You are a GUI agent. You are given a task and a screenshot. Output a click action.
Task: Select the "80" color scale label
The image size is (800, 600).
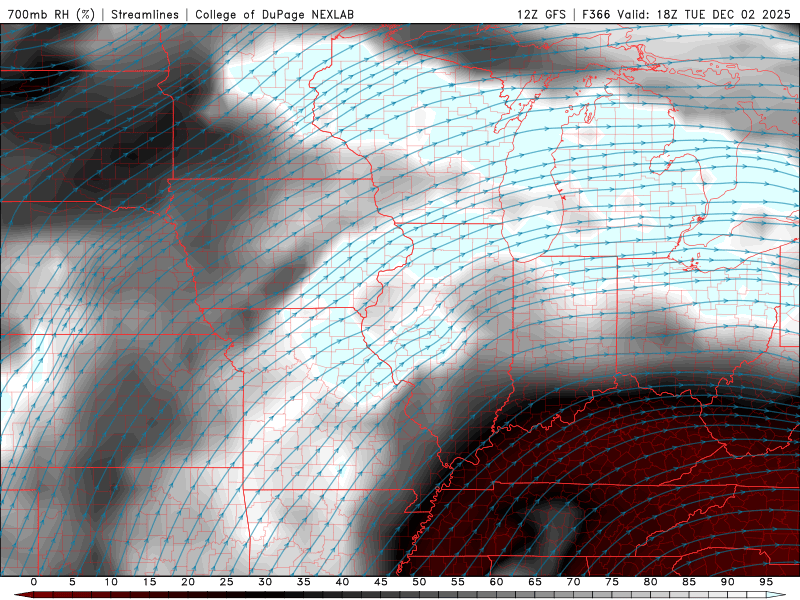pos(650,582)
